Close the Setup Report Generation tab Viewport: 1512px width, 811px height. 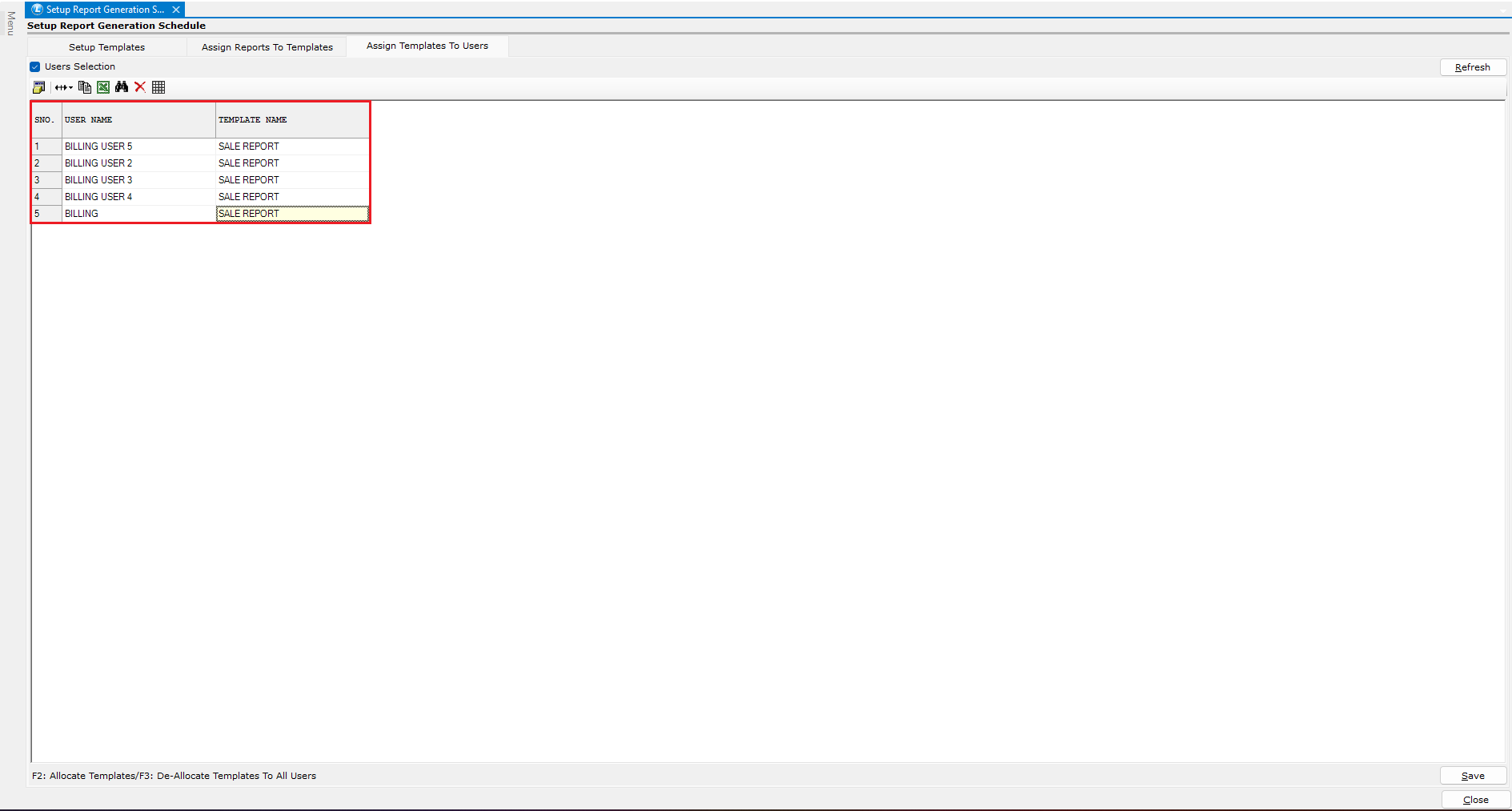tap(176, 10)
